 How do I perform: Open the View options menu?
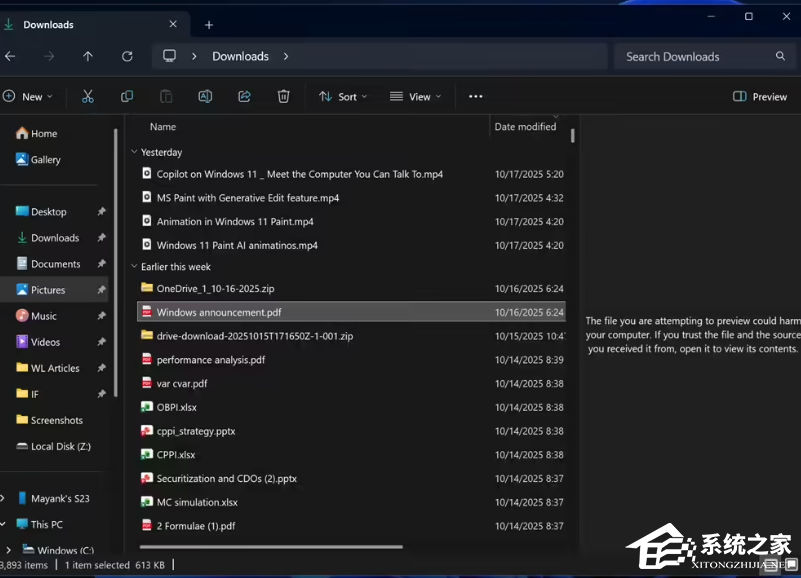(415, 96)
